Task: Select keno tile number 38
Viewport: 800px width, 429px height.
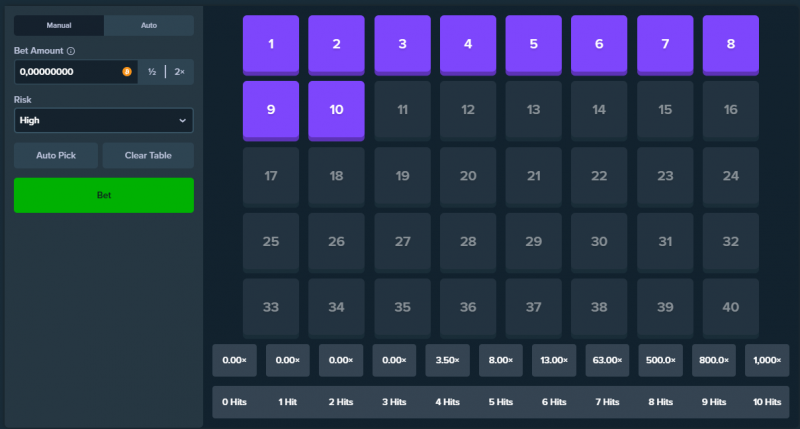Action: [599, 308]
